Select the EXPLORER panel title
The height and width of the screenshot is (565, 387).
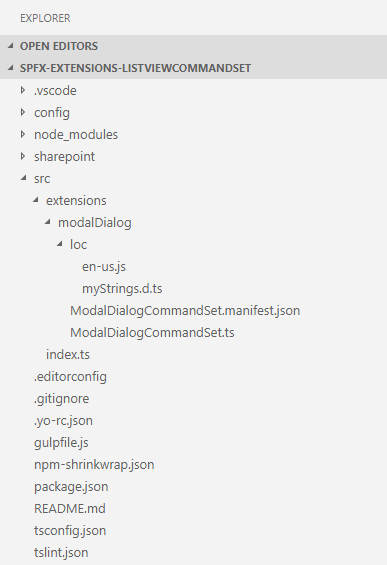(45, 18)
